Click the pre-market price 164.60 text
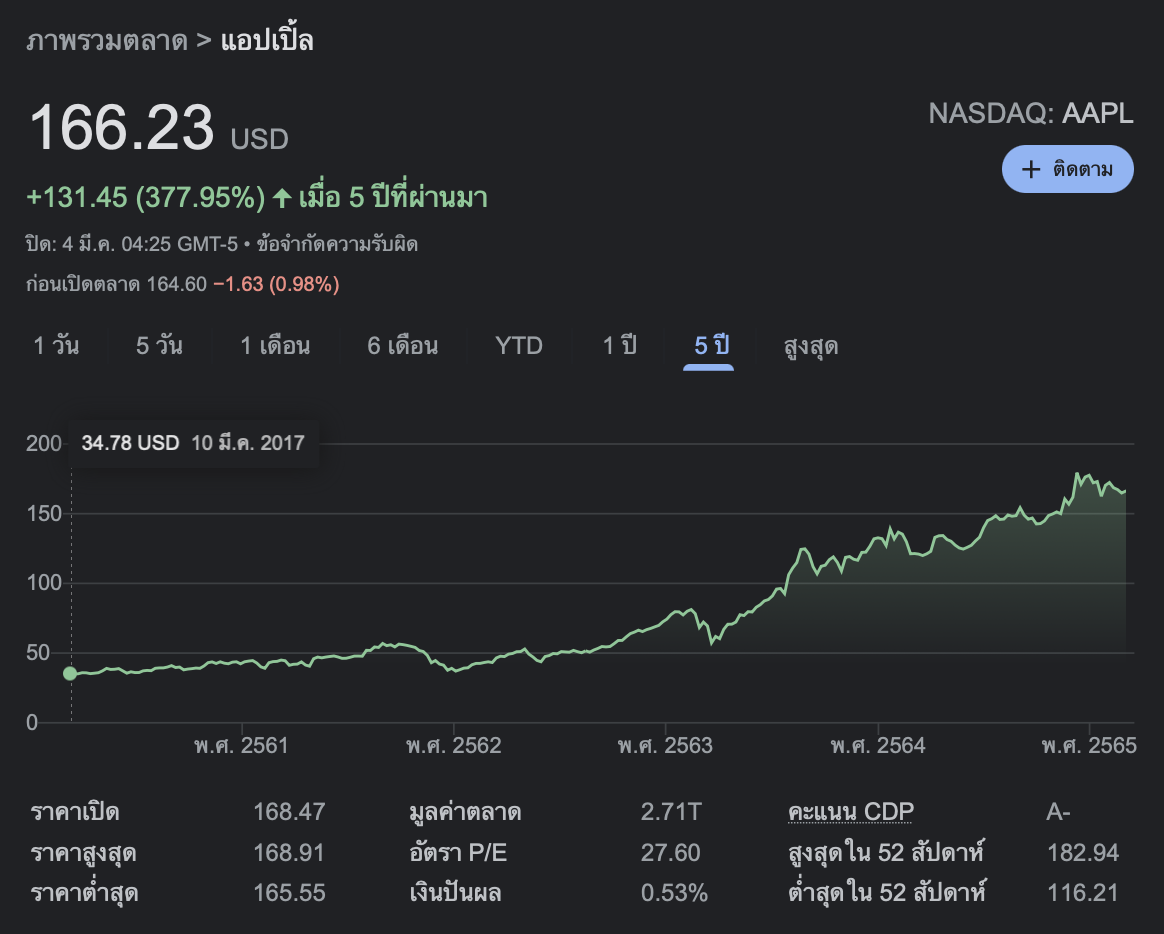The height and width of the screenshot is (934, 1164). [176, 284]
